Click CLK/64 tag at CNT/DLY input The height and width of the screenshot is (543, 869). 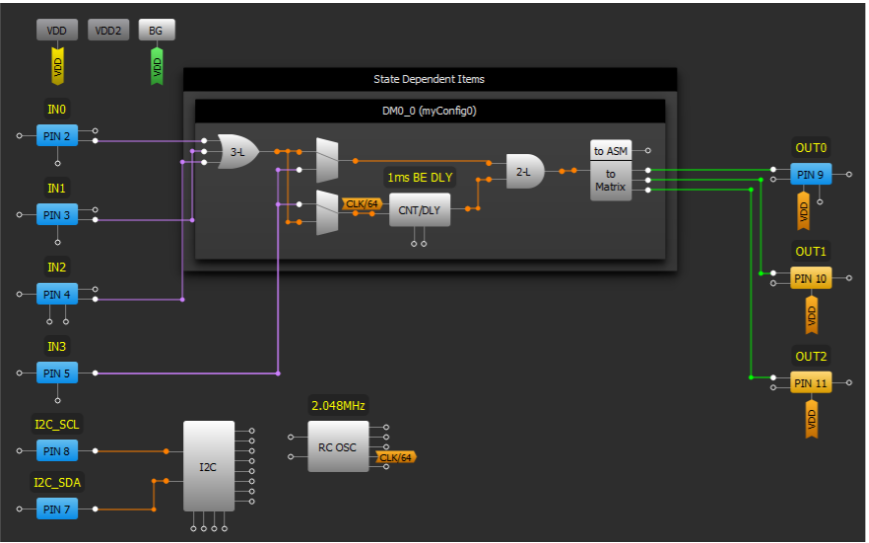click(x=362, y=204)
